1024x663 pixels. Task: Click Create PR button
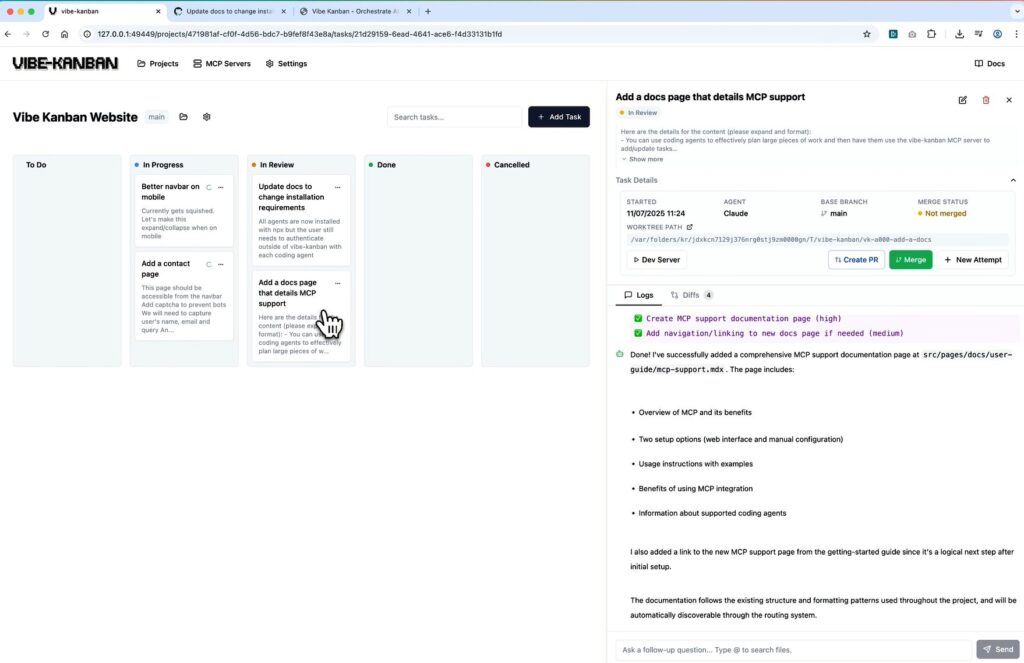coord(856,260)
